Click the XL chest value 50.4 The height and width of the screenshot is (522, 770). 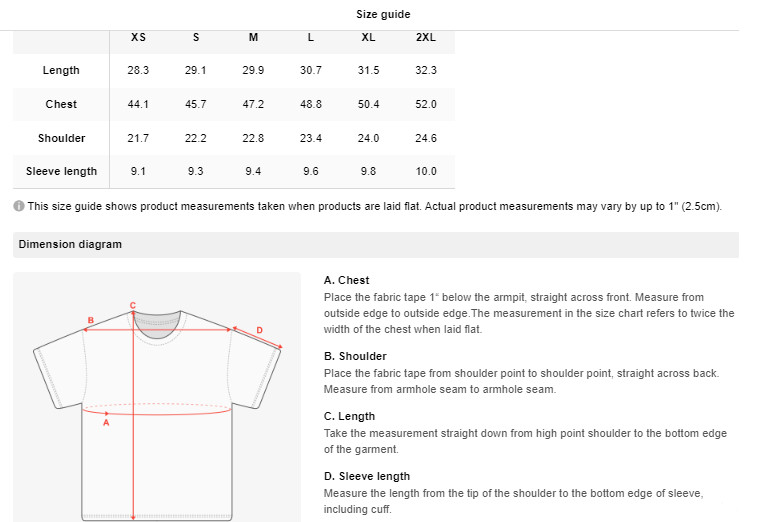pyautogui.click(x=368, y=104)
